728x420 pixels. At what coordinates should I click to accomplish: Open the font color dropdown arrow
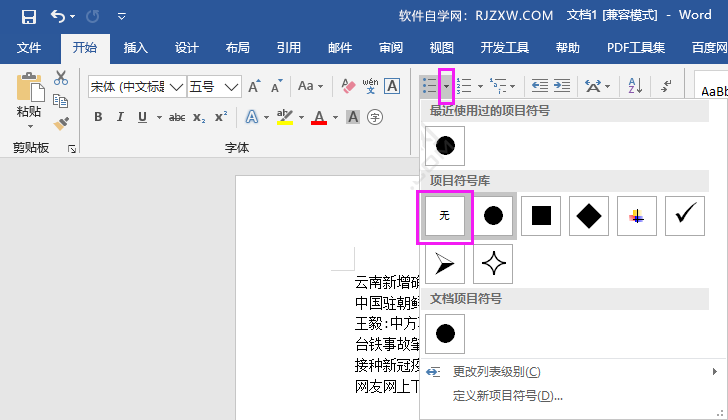pyautogui.click(x=335, y=117)
